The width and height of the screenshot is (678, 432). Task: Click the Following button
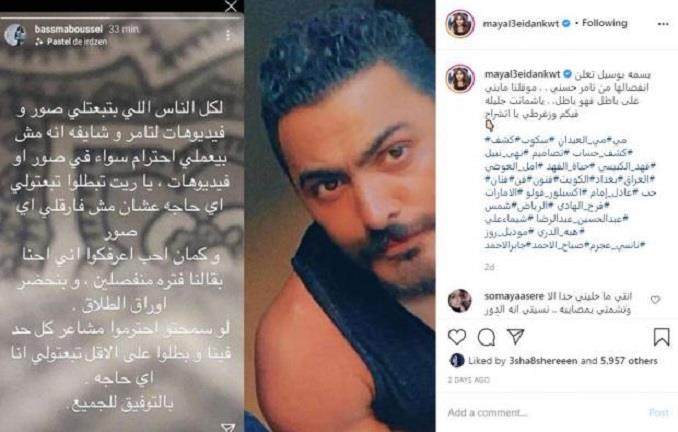point(604,23)
